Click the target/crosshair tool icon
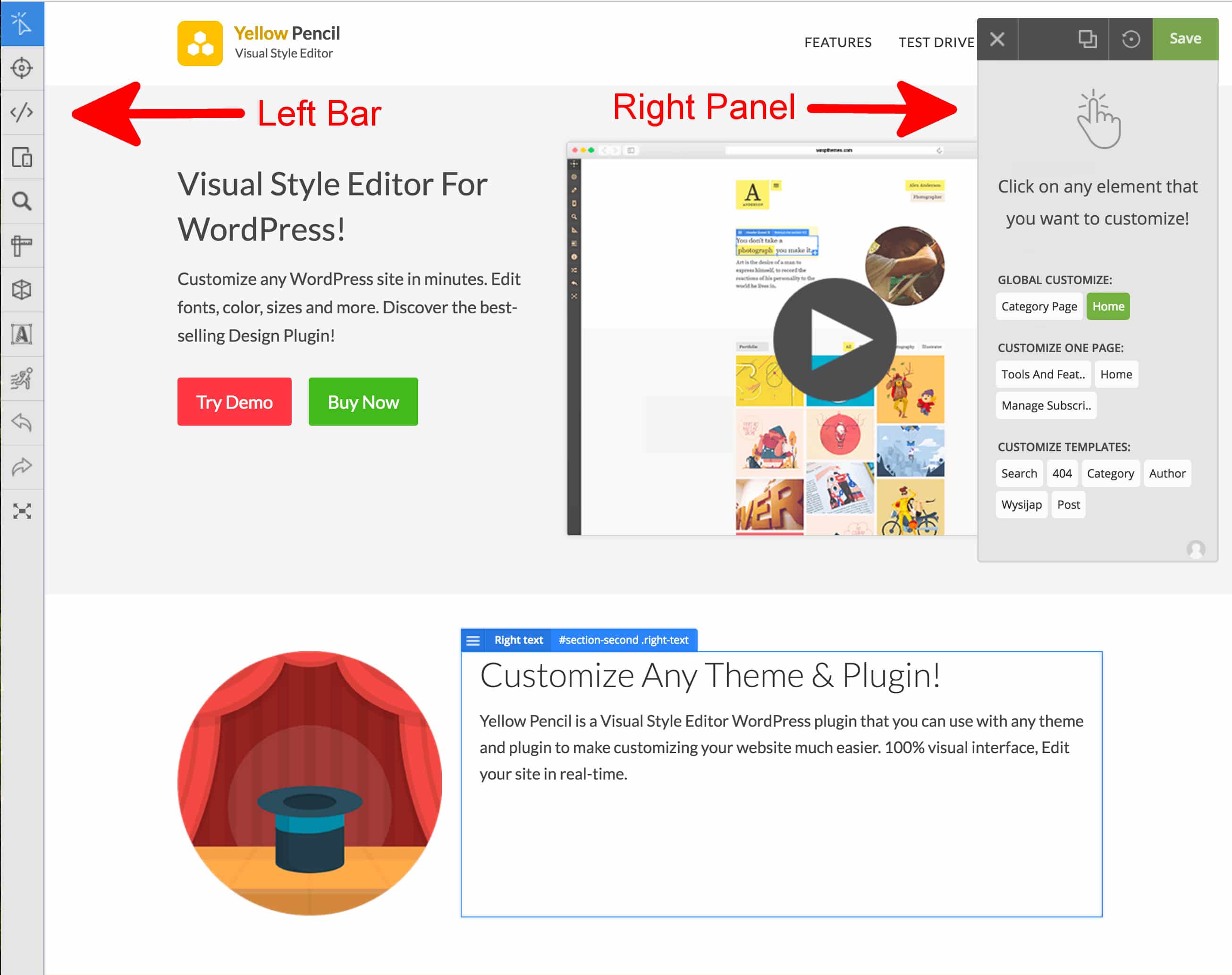Screen dimensions: 1232x975 [24, 67]
